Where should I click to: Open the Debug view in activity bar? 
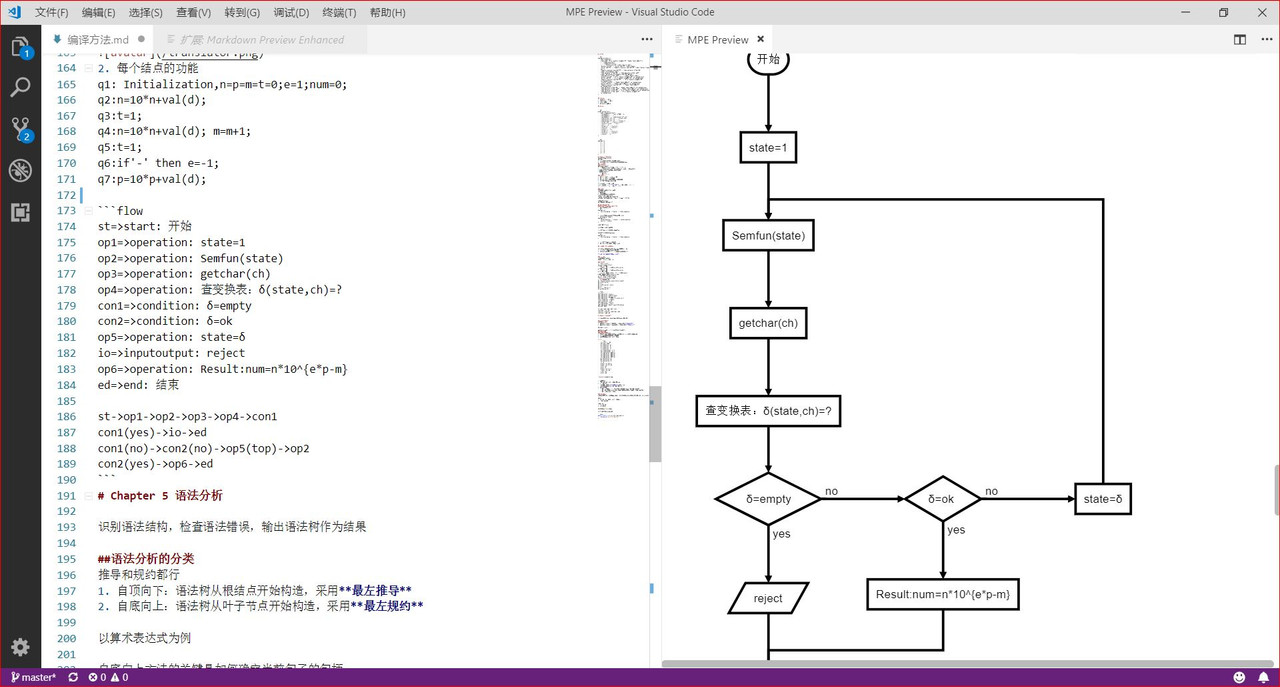click(20, 170)
